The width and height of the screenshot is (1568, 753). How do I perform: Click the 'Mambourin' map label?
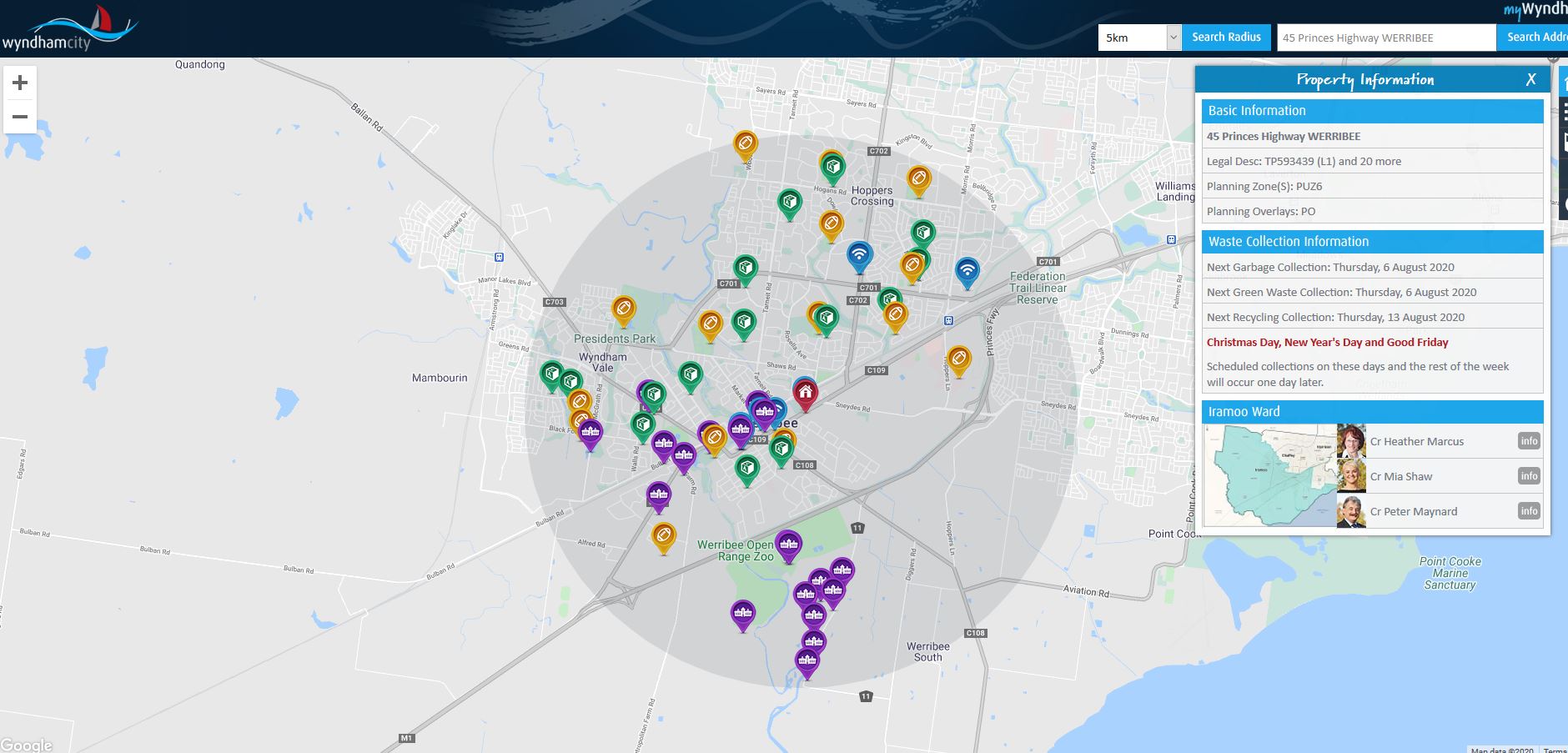pos(440,378)
